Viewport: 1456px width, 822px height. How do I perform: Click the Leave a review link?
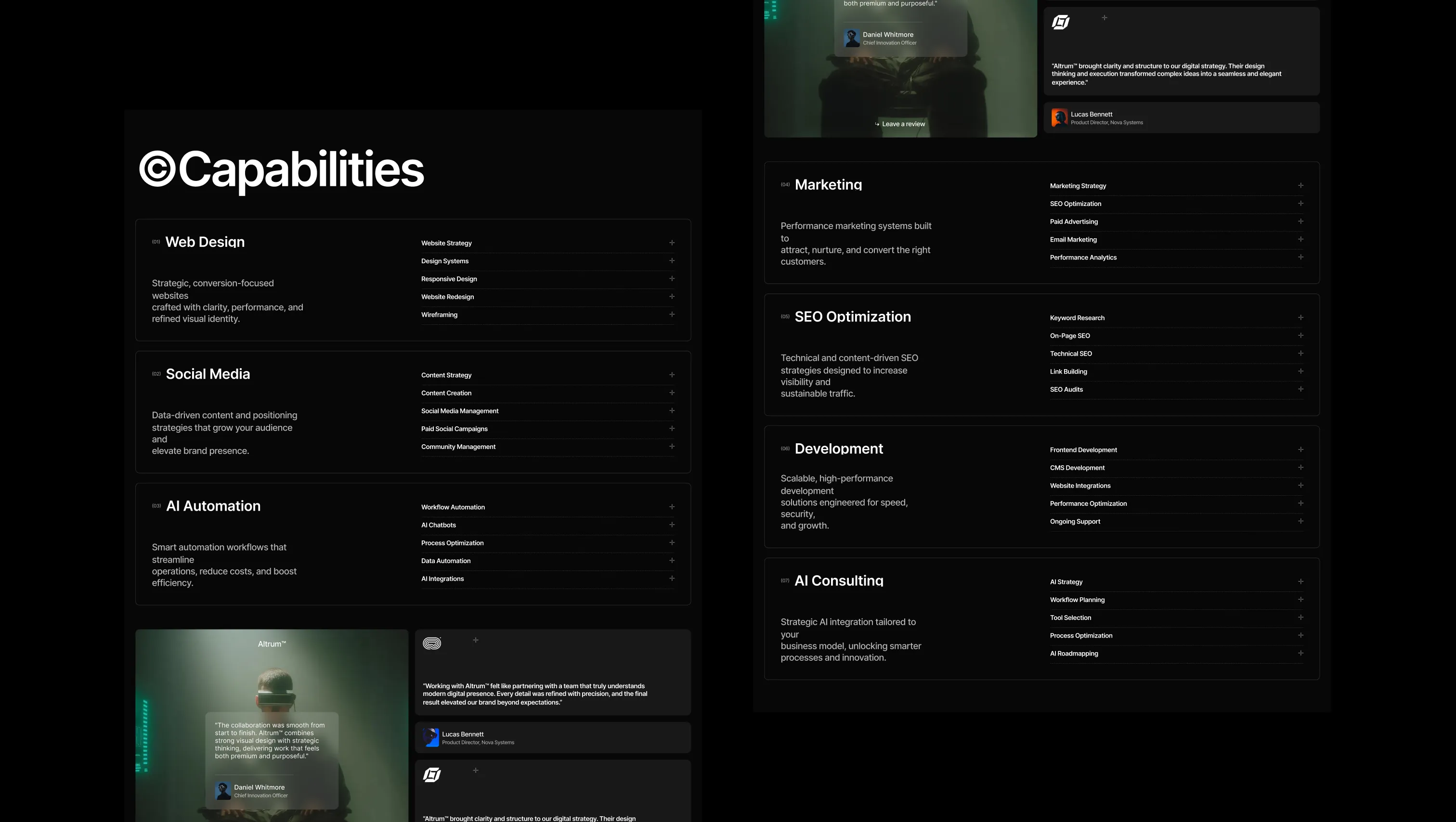tap(900, 124)
